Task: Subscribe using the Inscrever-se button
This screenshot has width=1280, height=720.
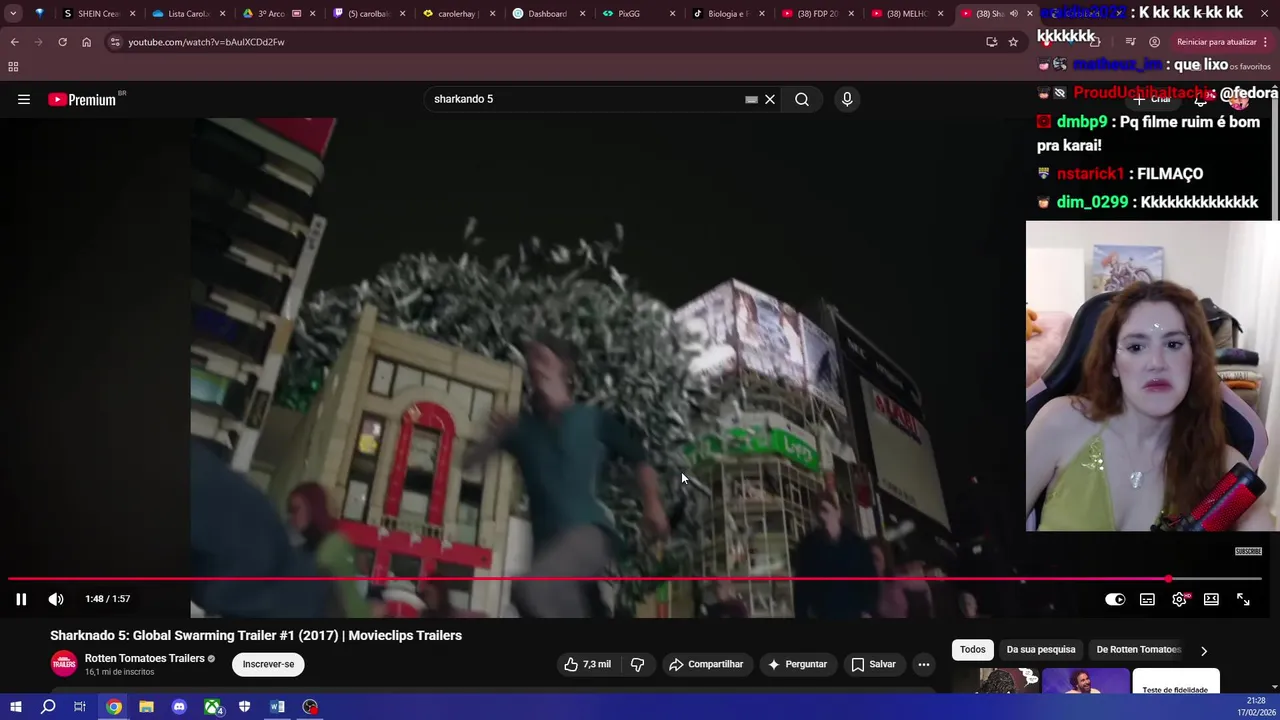Action: (x=268, y=664)
